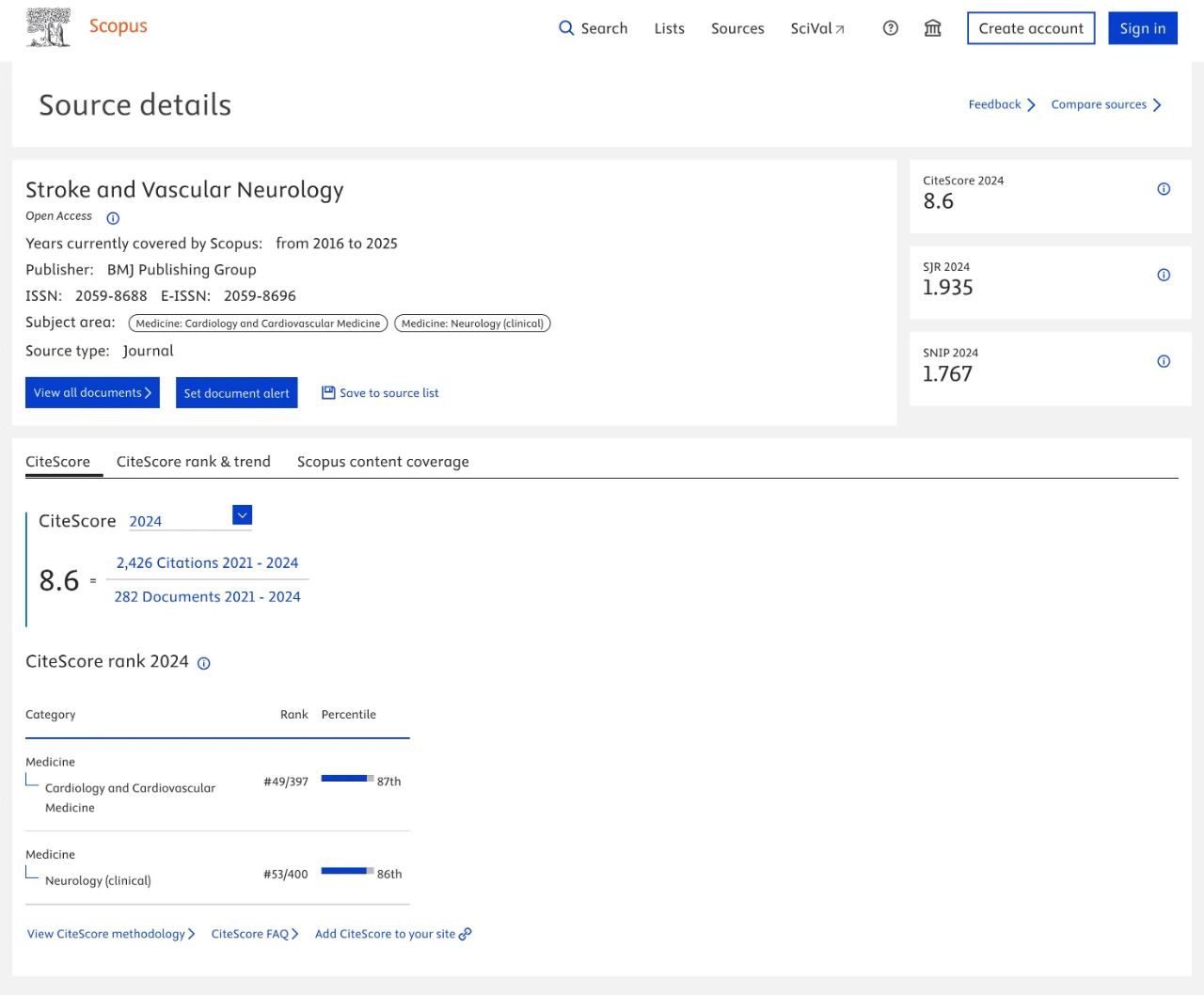The width and height of the screenshot is (1204, 995).
Task: Expand the CiteScore year dropdown
Action: 242,515
